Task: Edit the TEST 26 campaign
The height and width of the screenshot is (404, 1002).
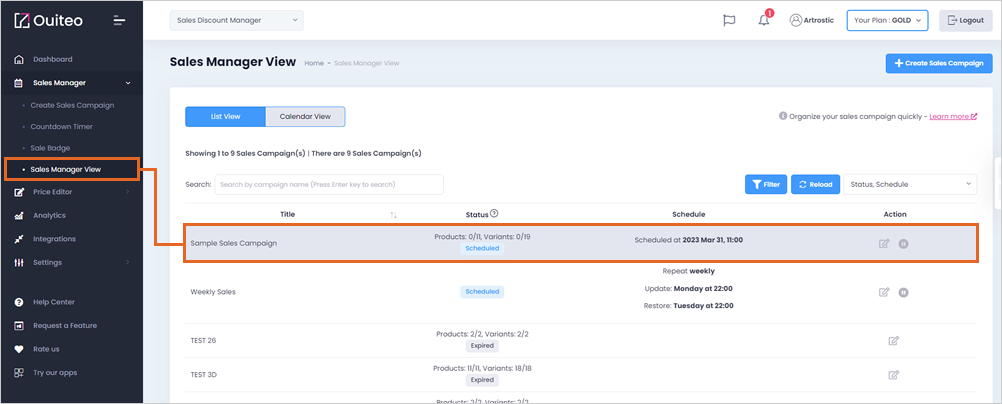Action: pyautogui.click(x=894, y=341)
